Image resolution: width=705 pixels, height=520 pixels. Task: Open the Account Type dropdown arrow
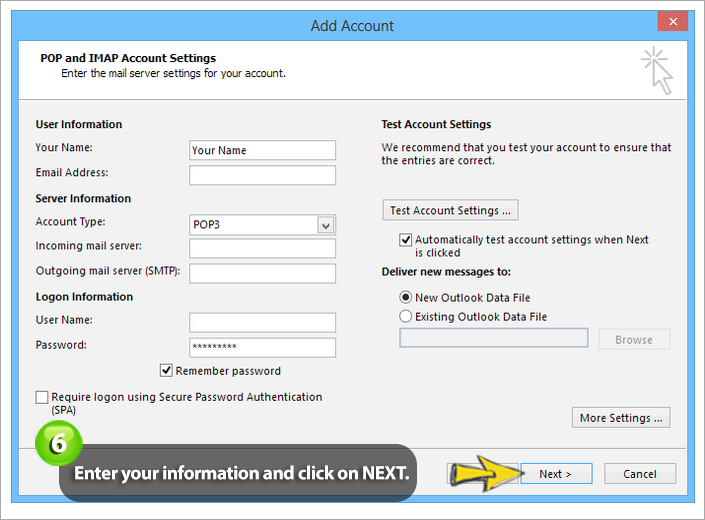(x=326, y=225)
